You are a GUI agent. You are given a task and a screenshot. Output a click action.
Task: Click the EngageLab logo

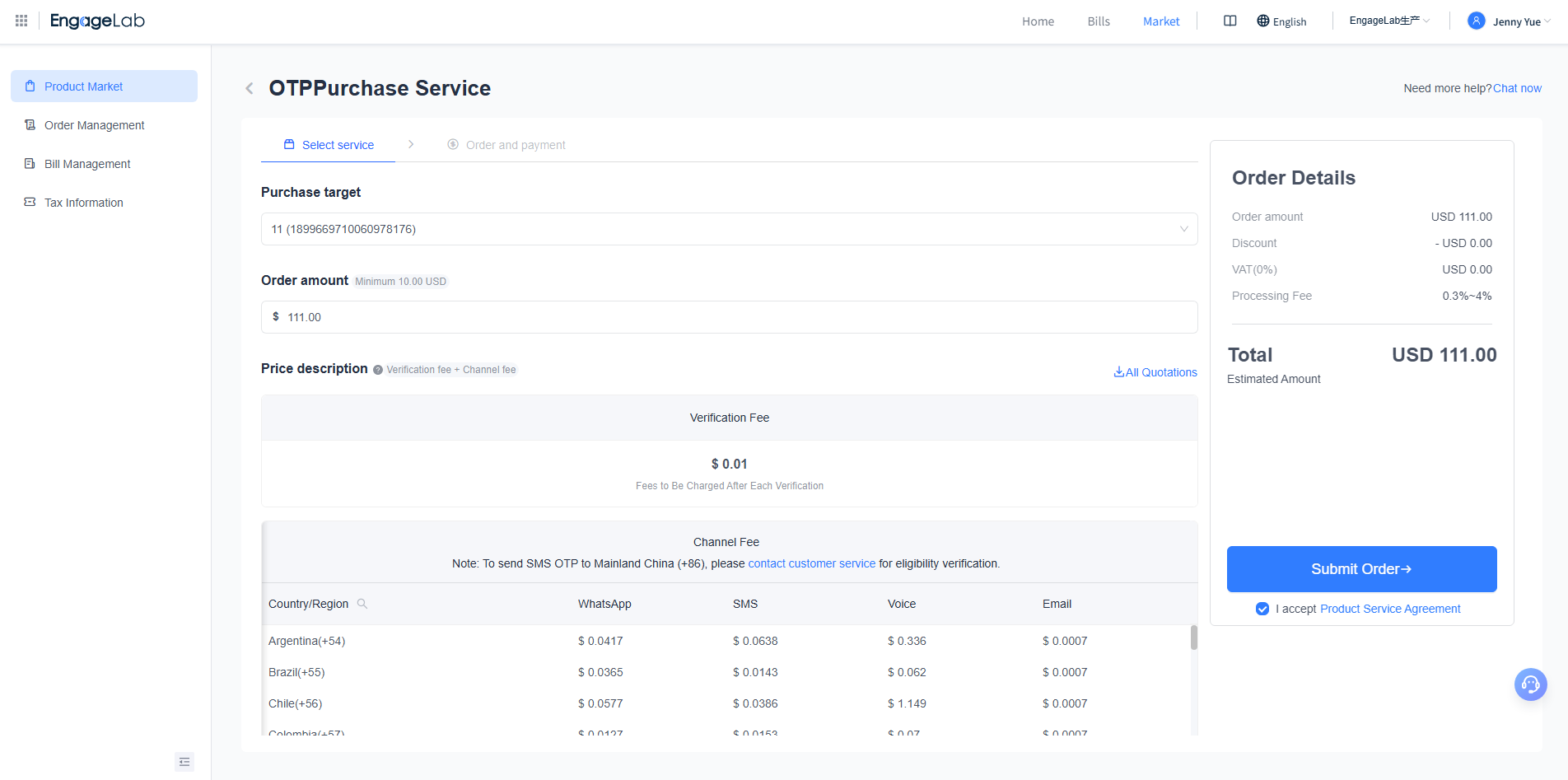pyautogui.click(x=97, y=21)
